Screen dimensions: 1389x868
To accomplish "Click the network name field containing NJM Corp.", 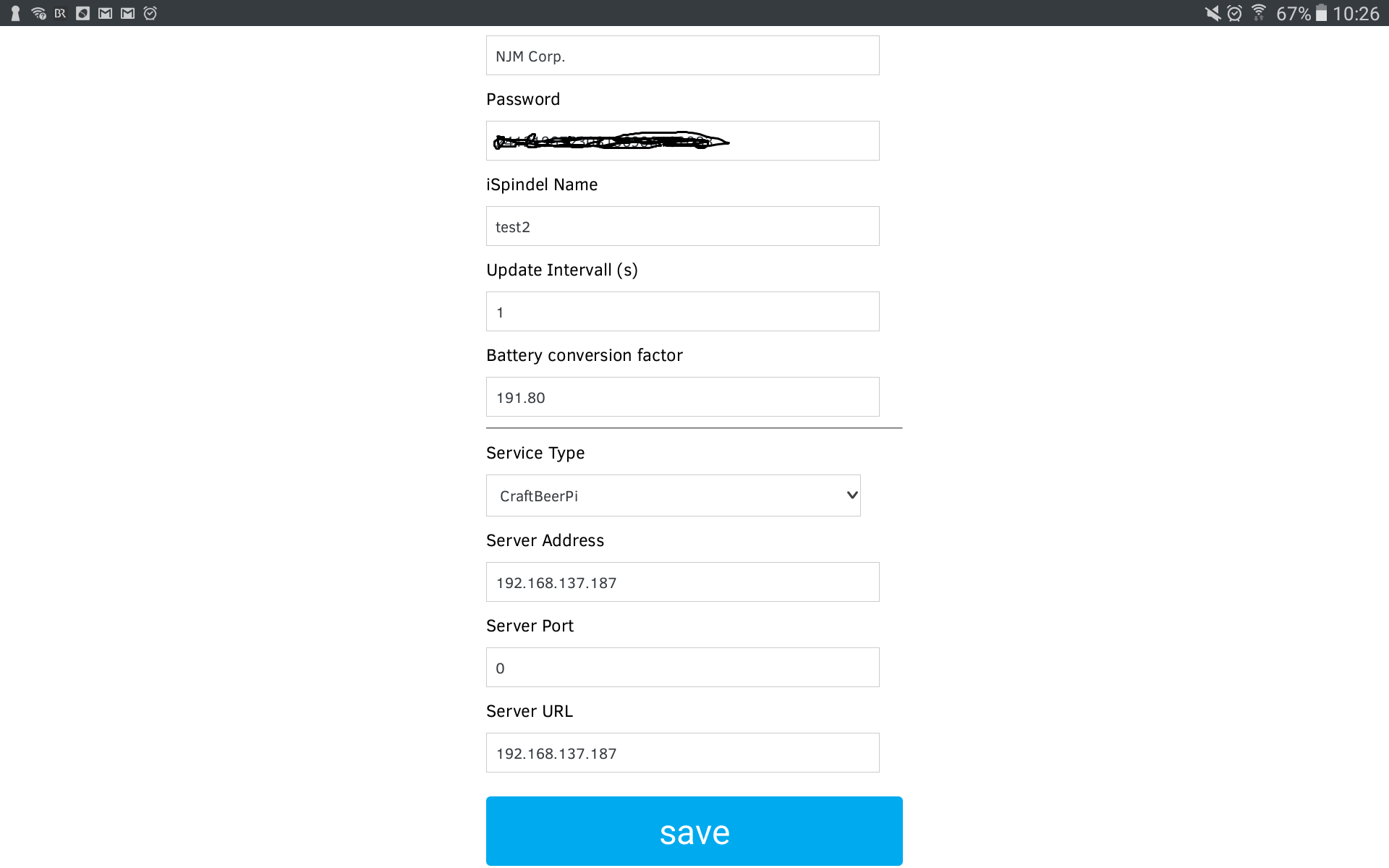I will tap(682, 56).
